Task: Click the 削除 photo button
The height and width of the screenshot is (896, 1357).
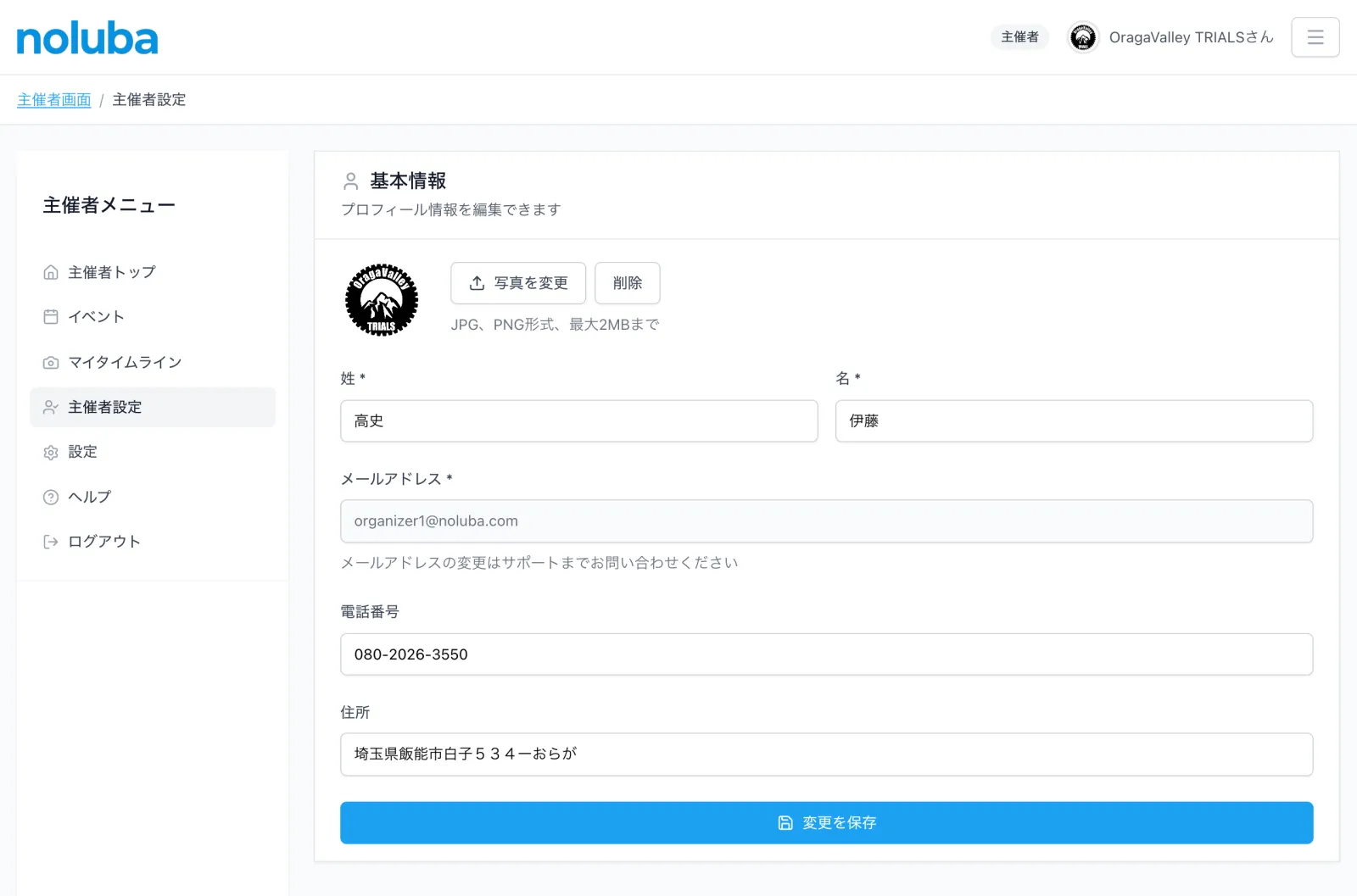Action: (628, 283)
